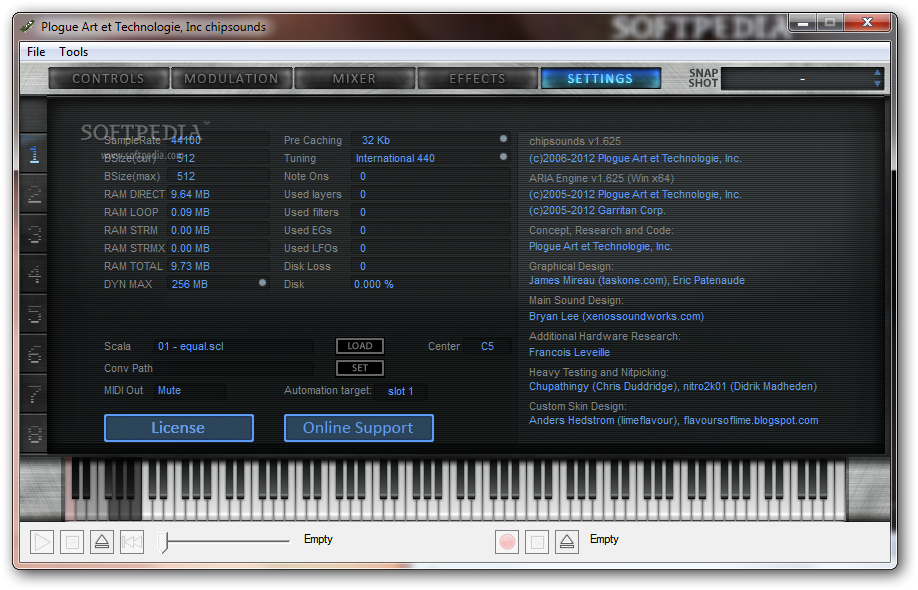
Task: Select slot 2 in the sidebar
Action: (x=34, y=194)
